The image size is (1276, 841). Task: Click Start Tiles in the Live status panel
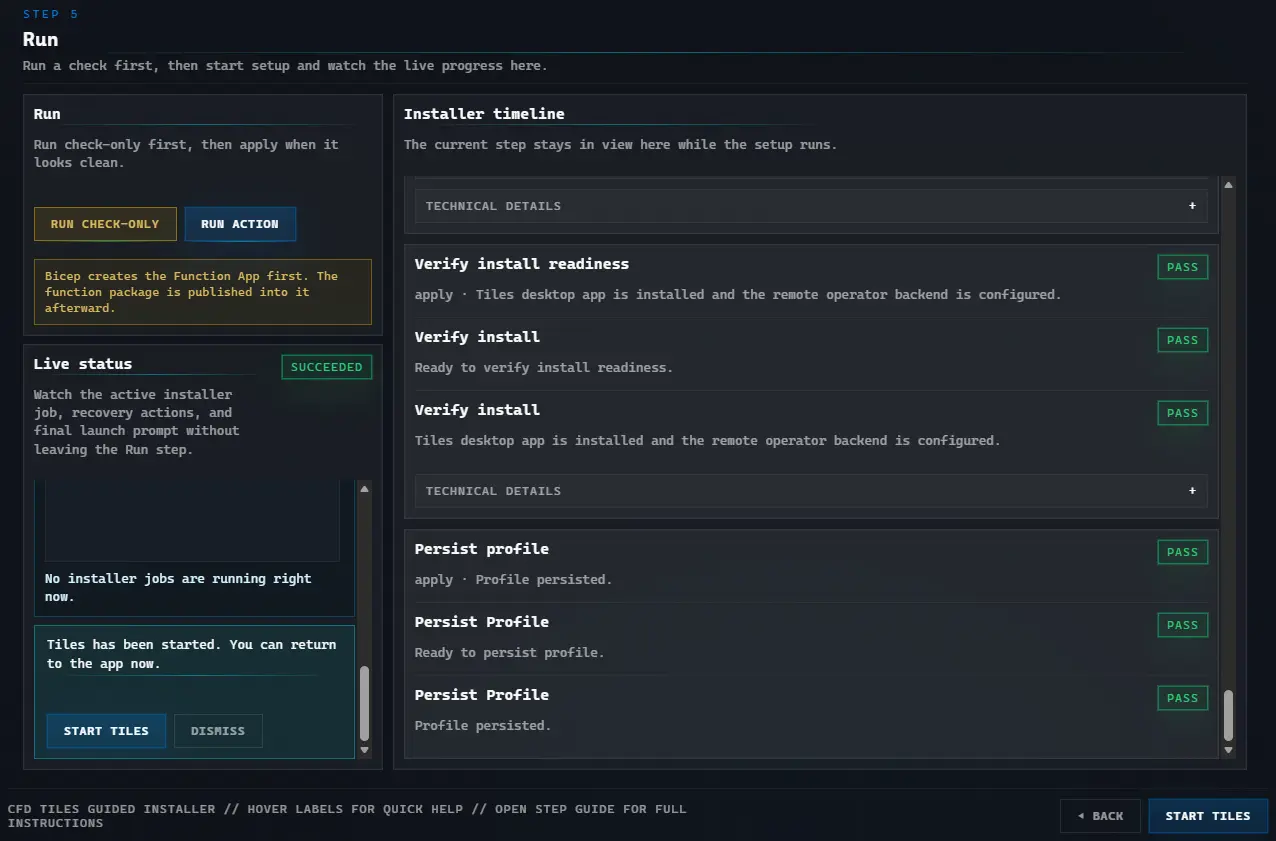[x=106, y=731]
